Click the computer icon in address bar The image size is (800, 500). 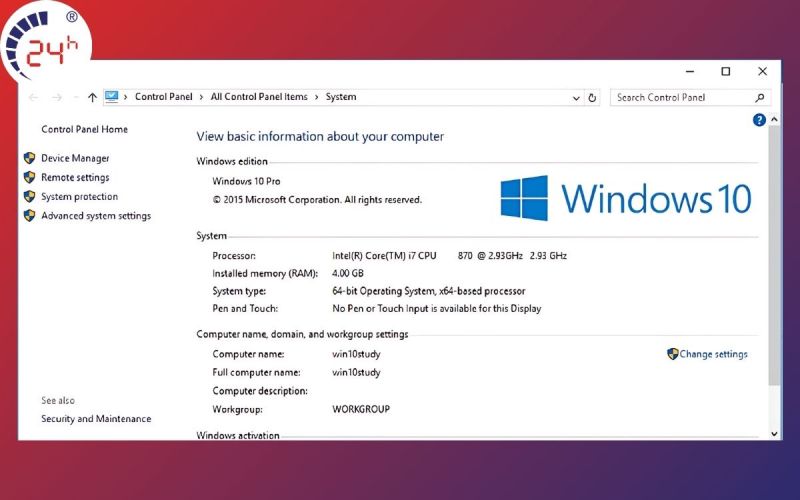pyautogui.click(x=112, y=96)
